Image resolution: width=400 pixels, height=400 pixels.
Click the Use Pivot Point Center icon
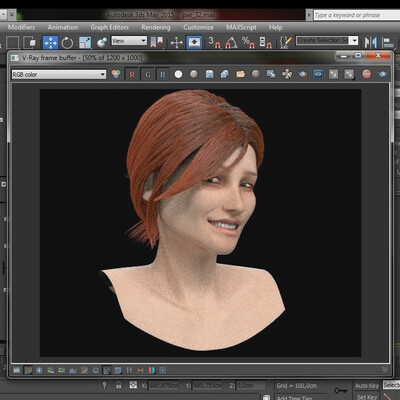coord(157,42)
